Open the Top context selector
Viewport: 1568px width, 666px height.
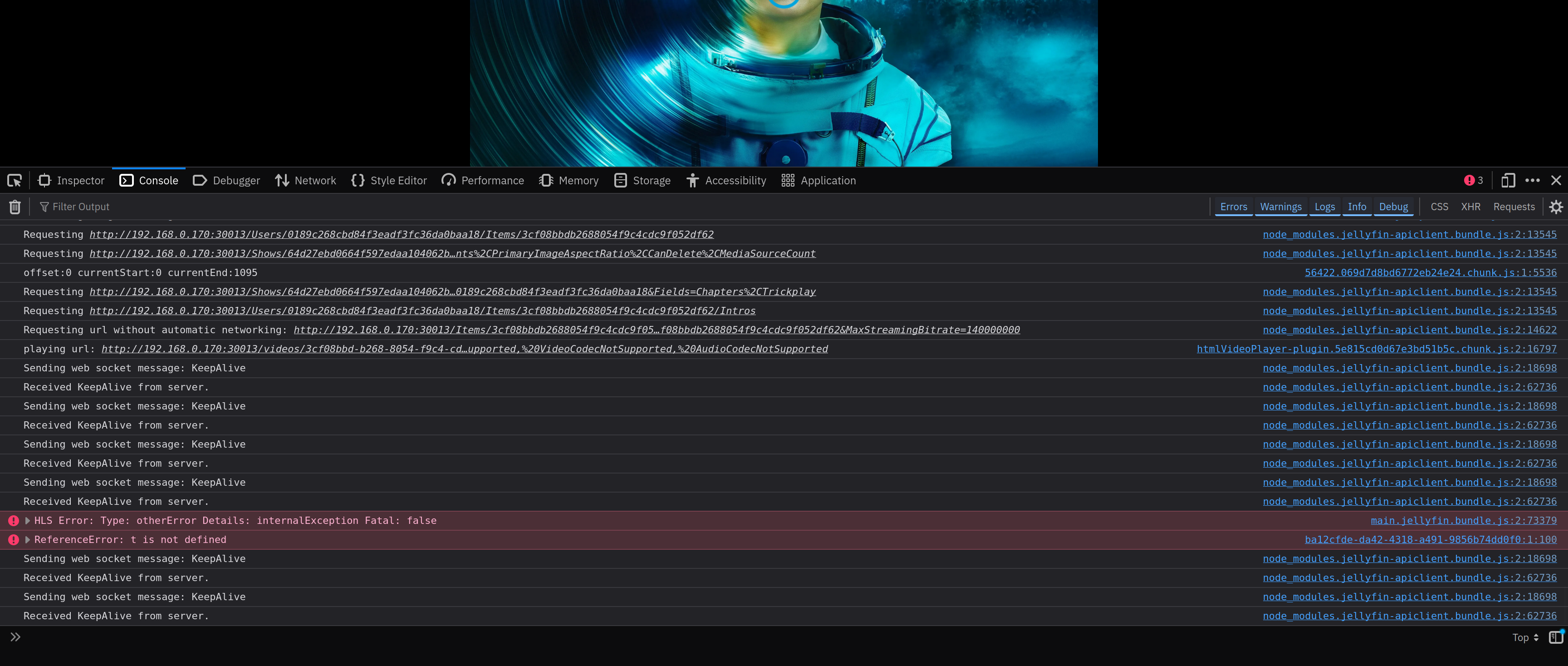pos(1525,637)
